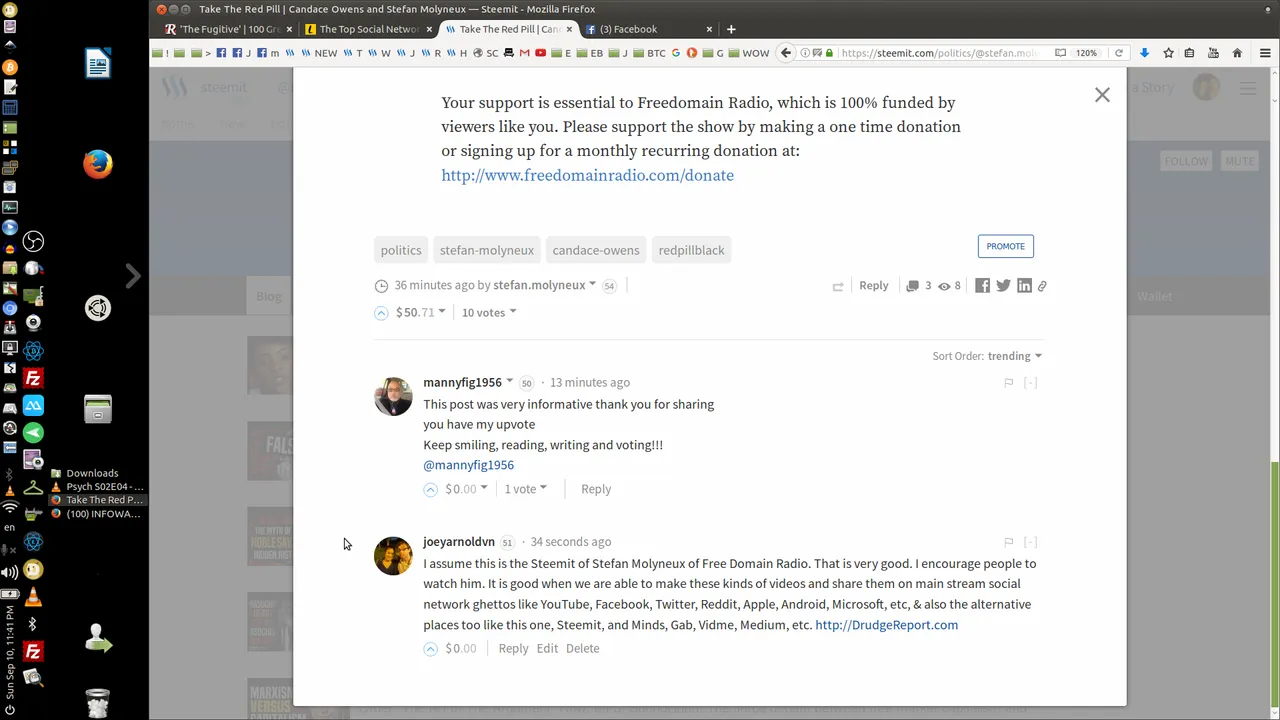
Task: Reply to the main post
Action: (873, 285)
